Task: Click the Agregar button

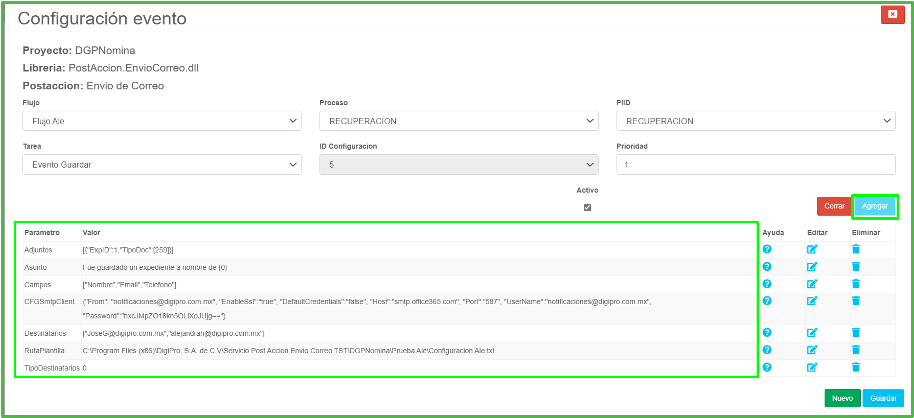Action: pos(874,206)
